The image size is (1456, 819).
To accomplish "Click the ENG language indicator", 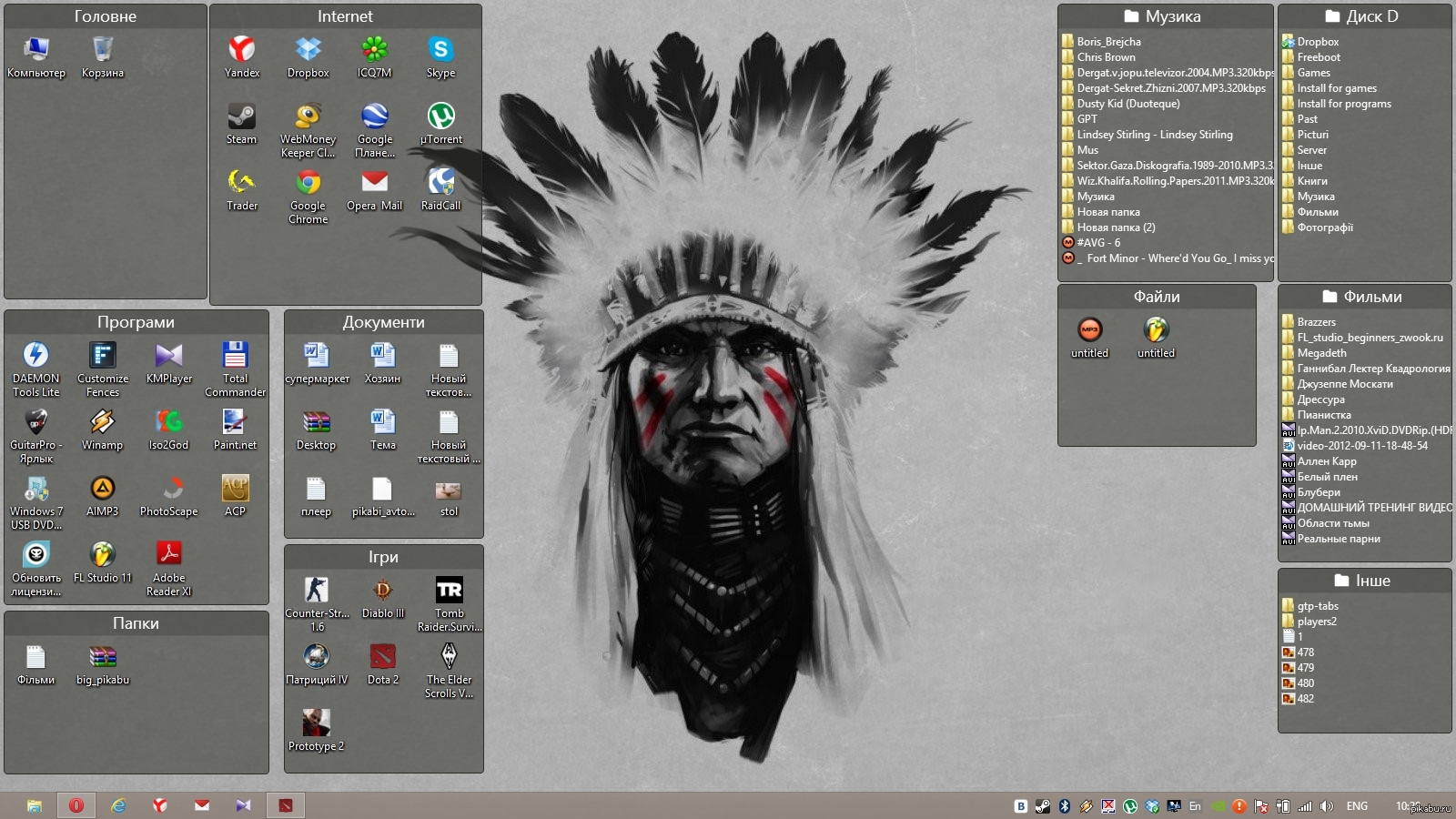I will (1357, 806).
